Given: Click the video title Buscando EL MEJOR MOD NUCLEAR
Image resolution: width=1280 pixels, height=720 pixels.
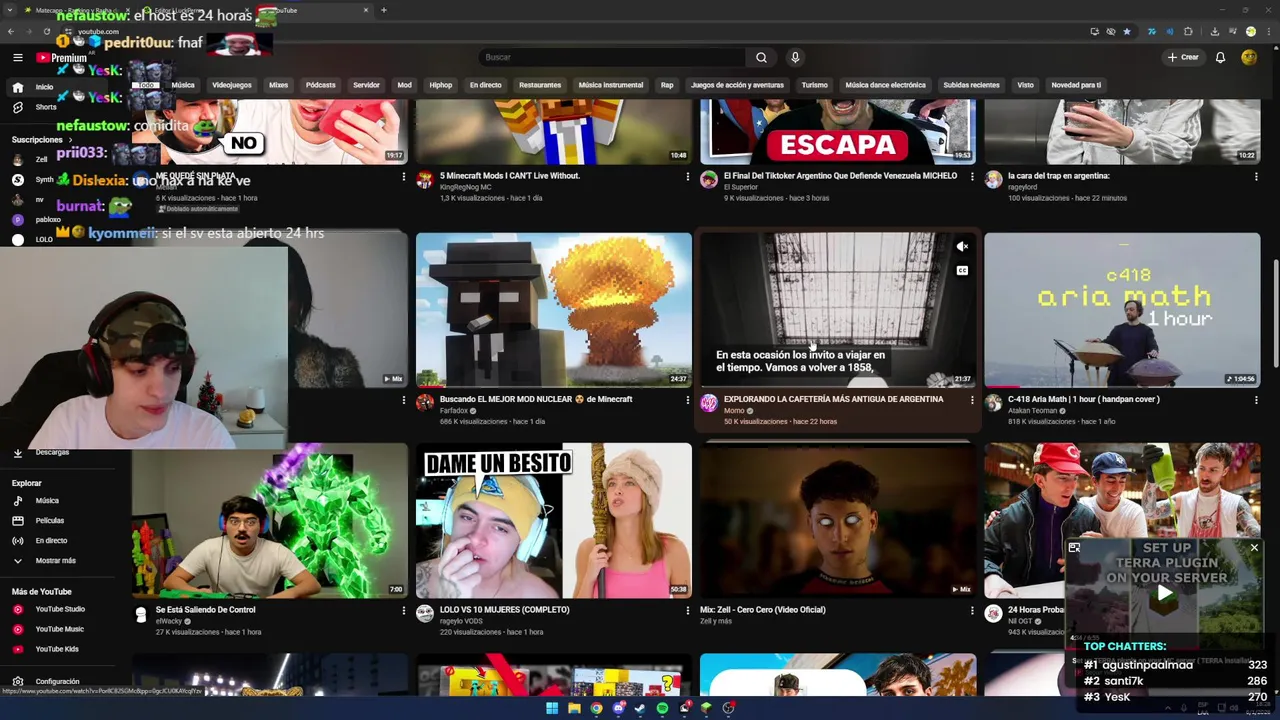Looking at the screenshot, I should click(536, 399).
